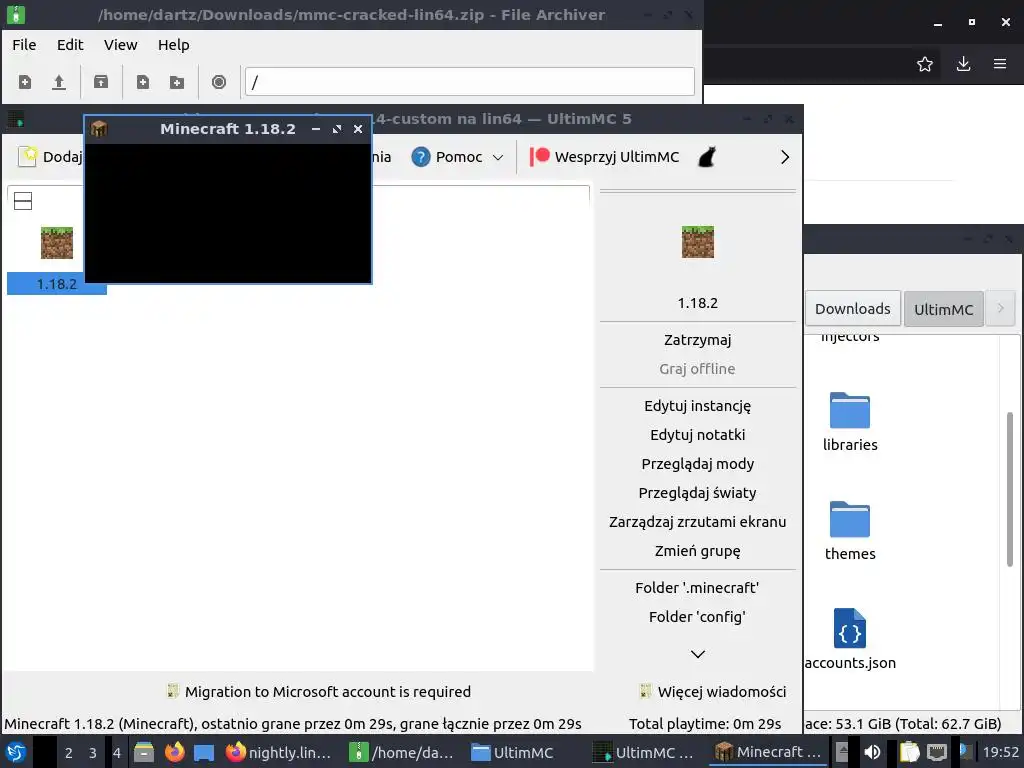Viewport: 1024px width, 768px height.
Task: Click the Zatrzymaj button
Action: click(697, 340)
